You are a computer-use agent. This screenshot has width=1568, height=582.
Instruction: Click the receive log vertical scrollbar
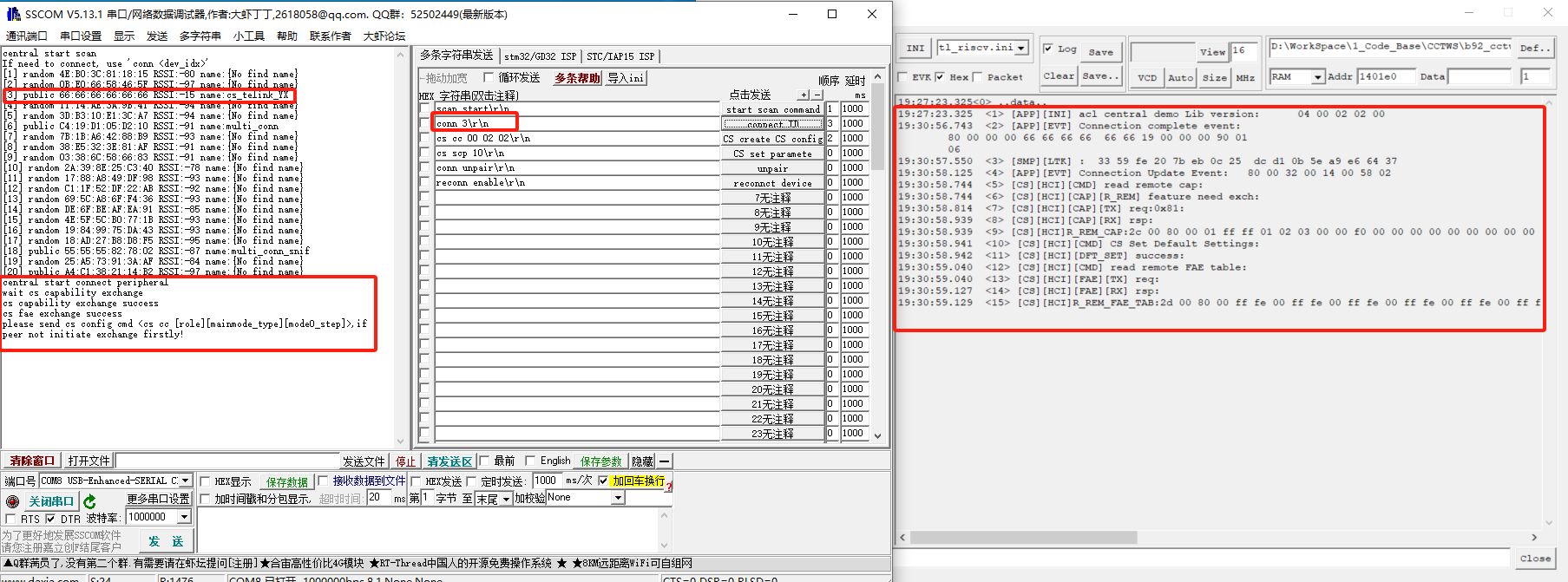point(400,248)
